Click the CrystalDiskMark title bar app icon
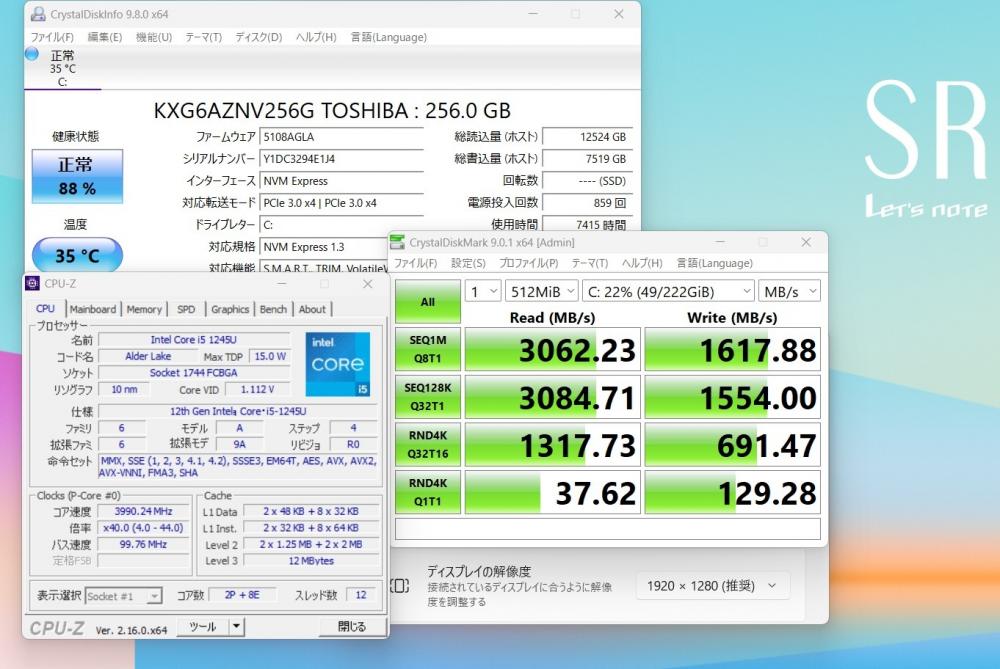Viewport: 1000px width, 669px height. [x=397, y=242]
